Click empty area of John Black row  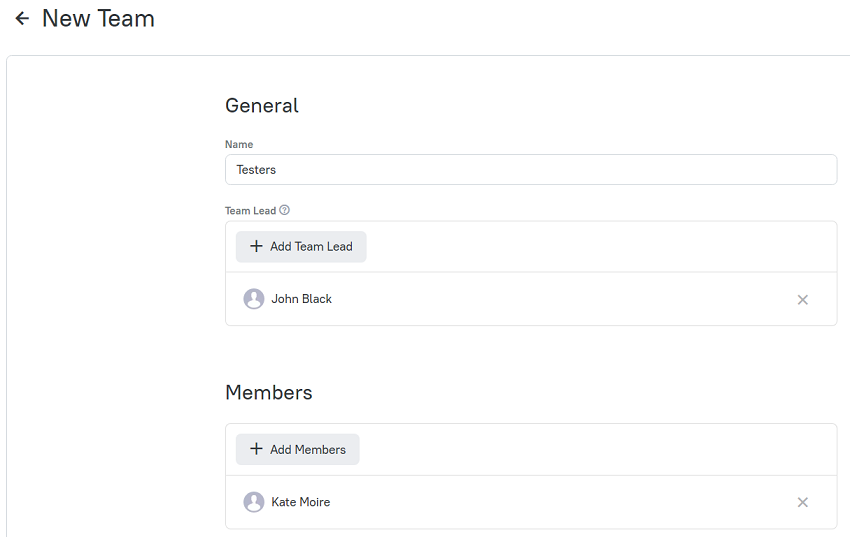[x=542, y=299]
